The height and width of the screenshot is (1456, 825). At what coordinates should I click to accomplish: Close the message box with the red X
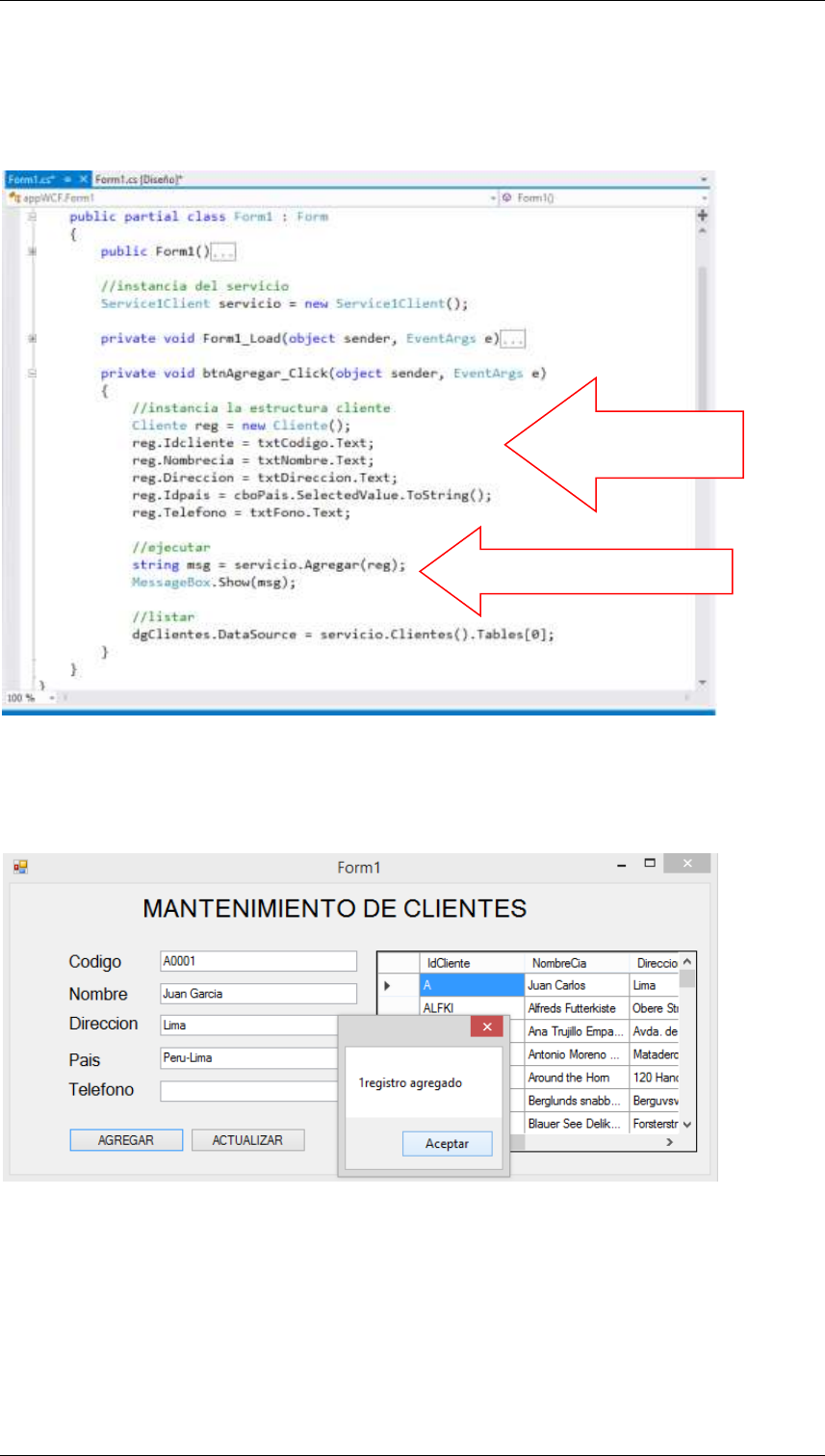486,1027
